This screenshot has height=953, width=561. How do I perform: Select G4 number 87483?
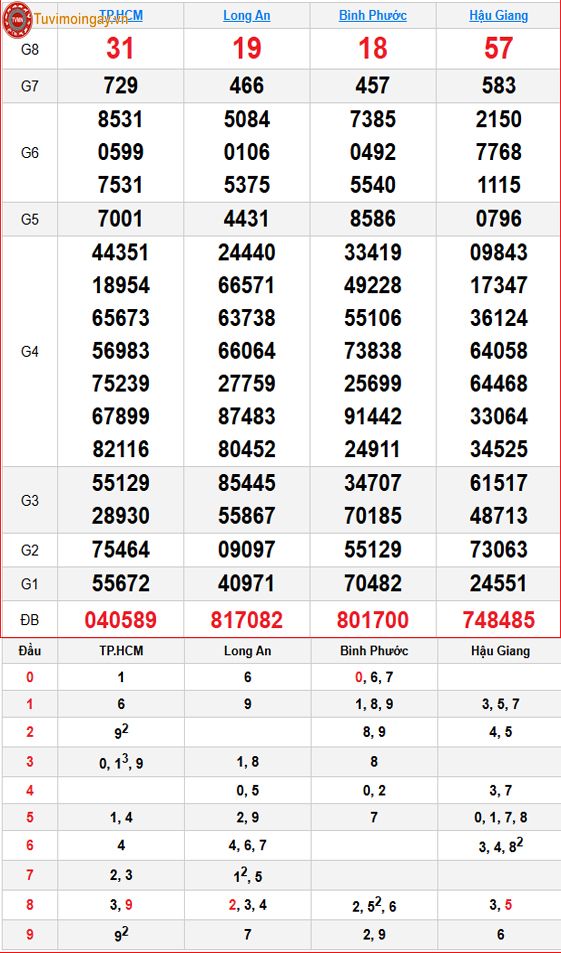[x=246, y=417]
